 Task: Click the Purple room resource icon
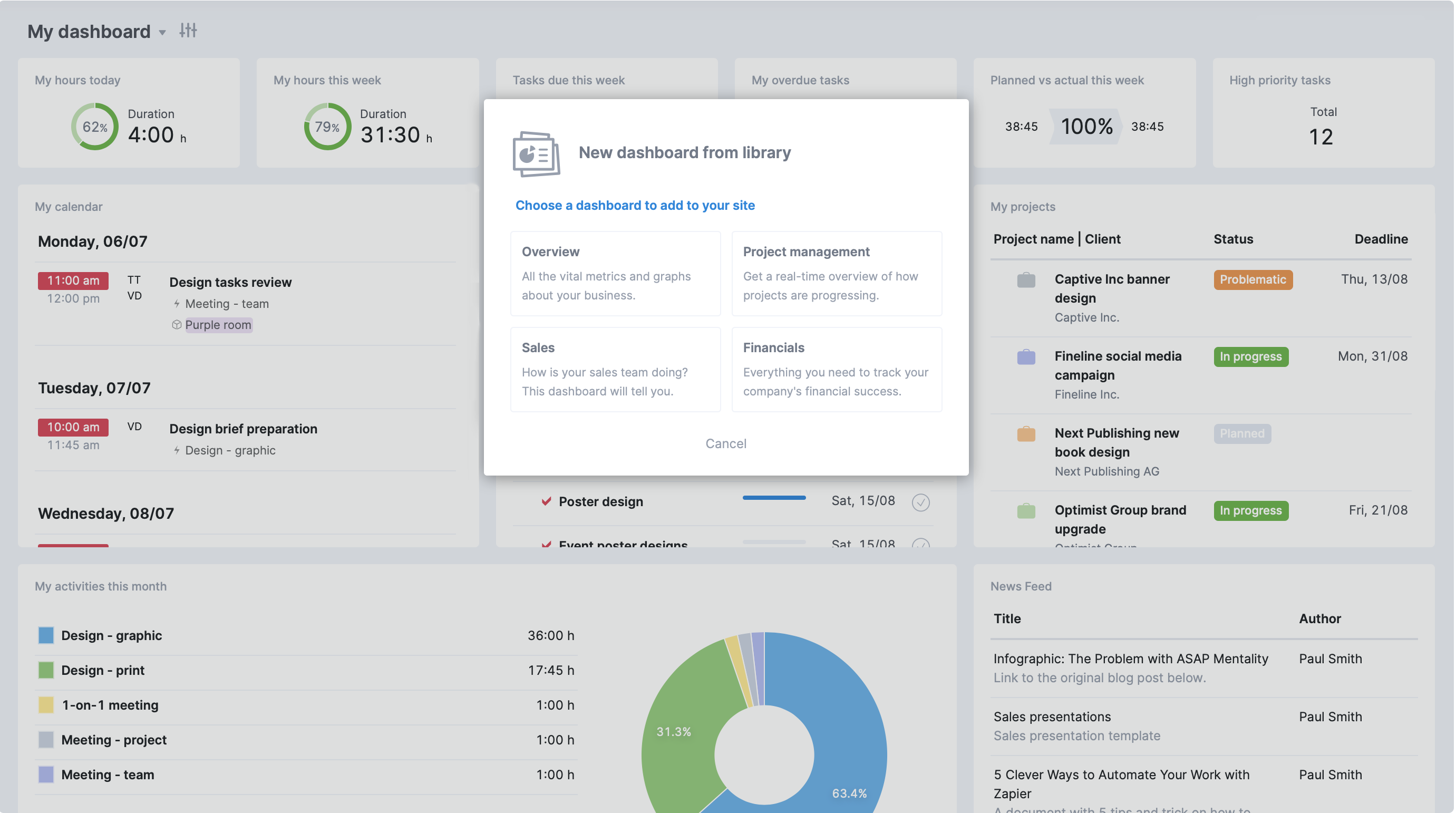pyautogui.click(x=177, y=325)
